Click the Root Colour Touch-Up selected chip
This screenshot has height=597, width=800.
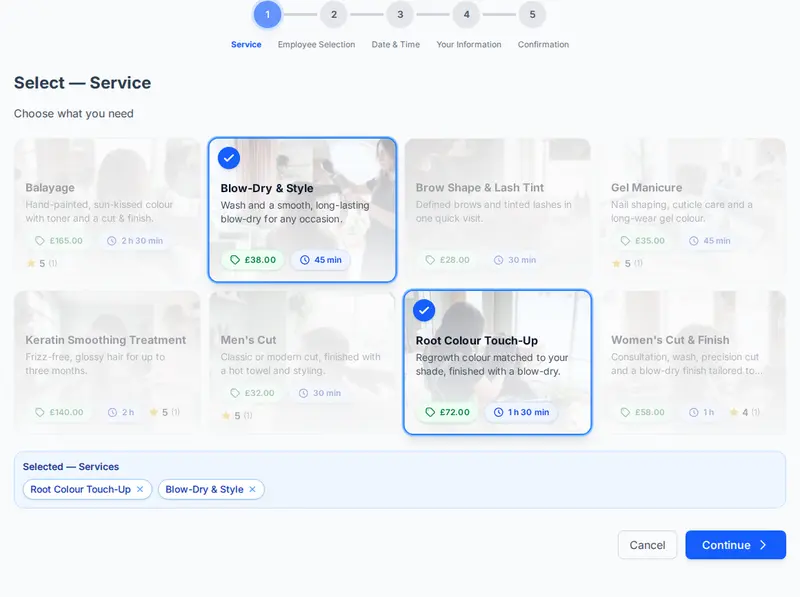[87, 489]
